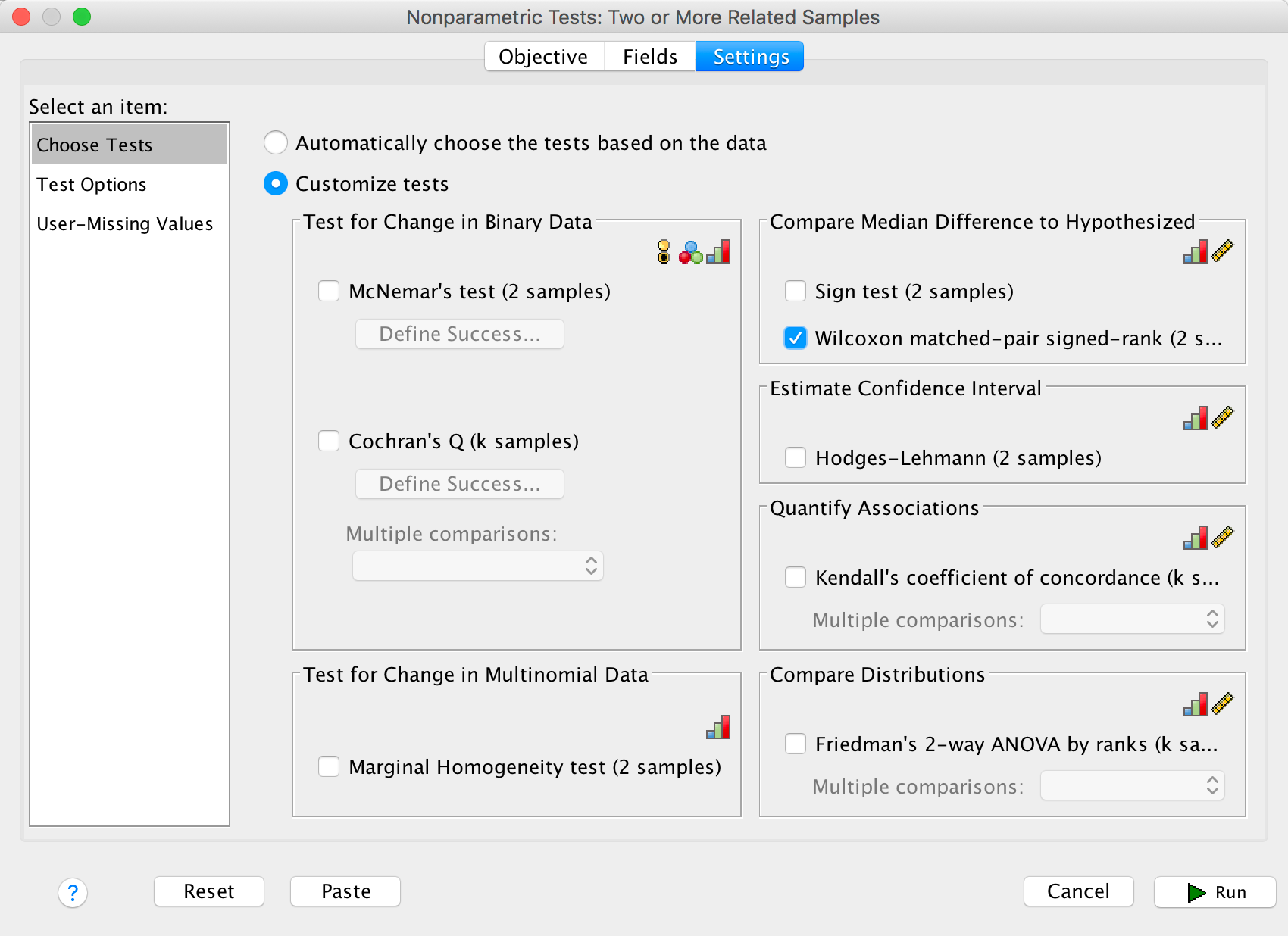Enable Friedman's 2-way ANOVA by ranks

click(796, 744)
